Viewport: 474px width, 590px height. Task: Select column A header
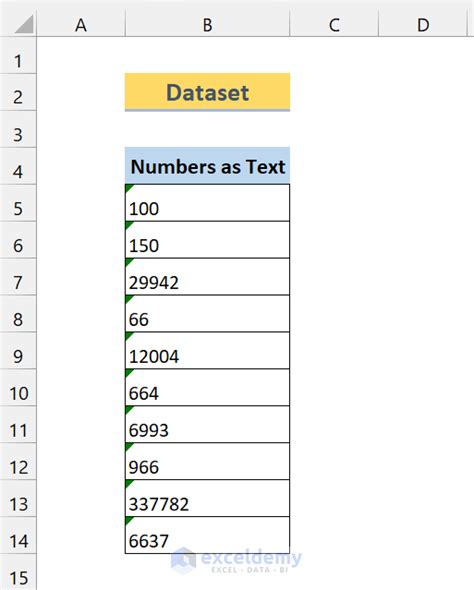[x=81, y=25]
